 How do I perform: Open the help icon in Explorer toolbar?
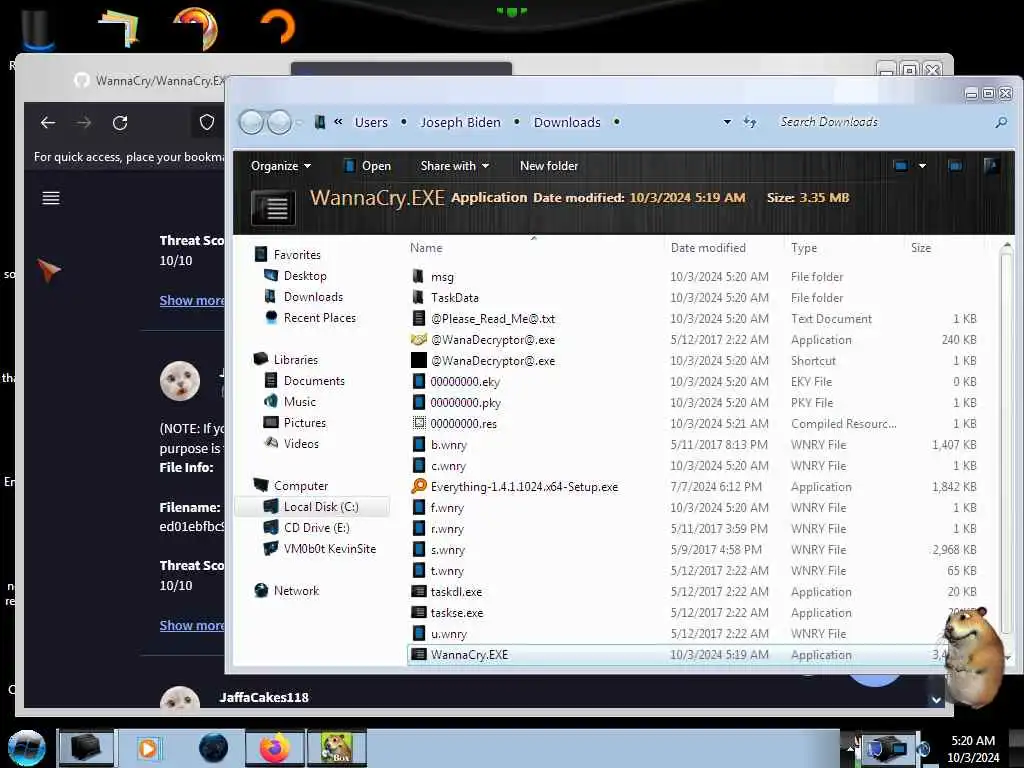click(991, 166)
